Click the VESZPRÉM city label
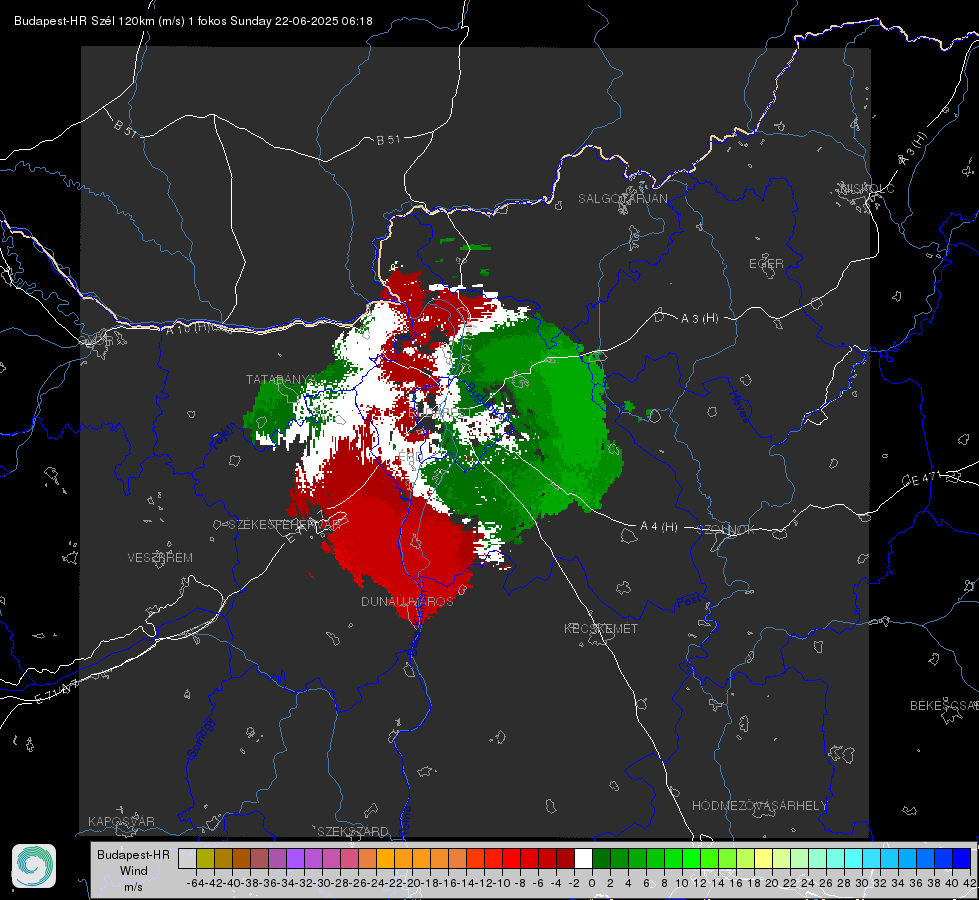The image size is (979, 900). coord(160,557)
